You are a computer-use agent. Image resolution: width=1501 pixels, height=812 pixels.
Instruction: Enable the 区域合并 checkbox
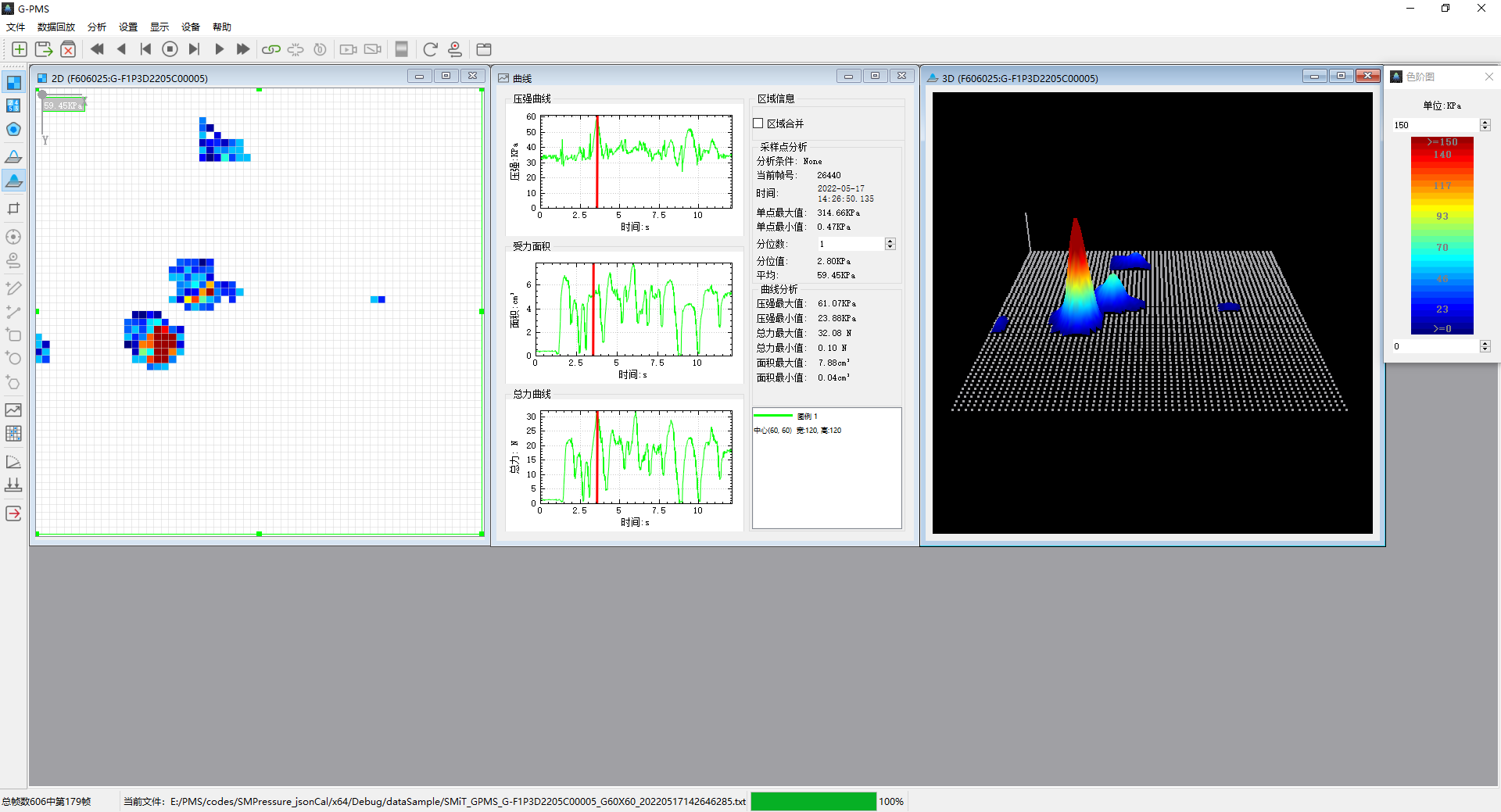(x=758, y=123)
